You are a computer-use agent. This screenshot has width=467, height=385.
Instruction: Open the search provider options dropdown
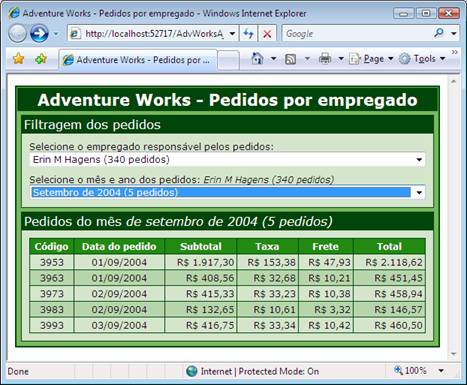click(x=454, y=34)
